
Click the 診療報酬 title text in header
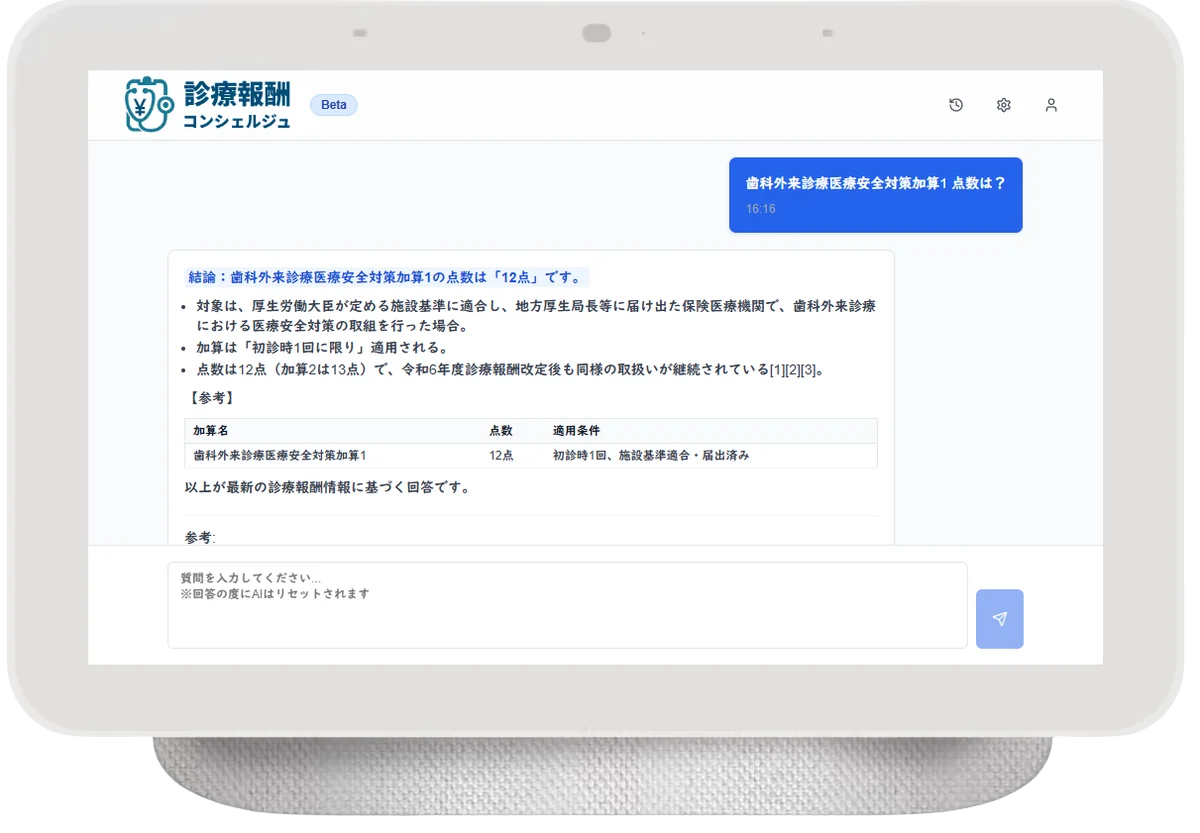coord(237,94)
